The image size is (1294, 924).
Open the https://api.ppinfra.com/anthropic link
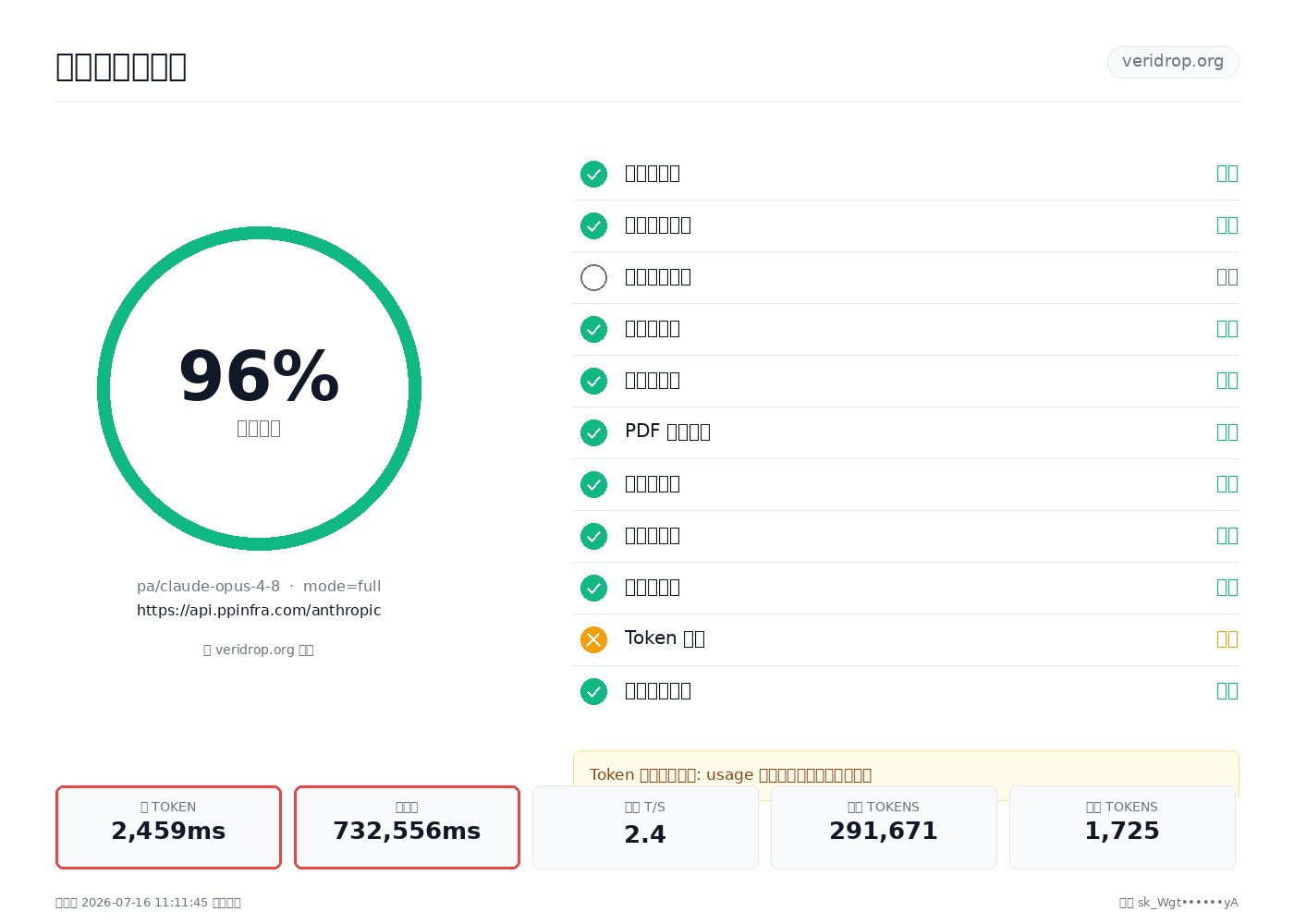pos(259,610)
